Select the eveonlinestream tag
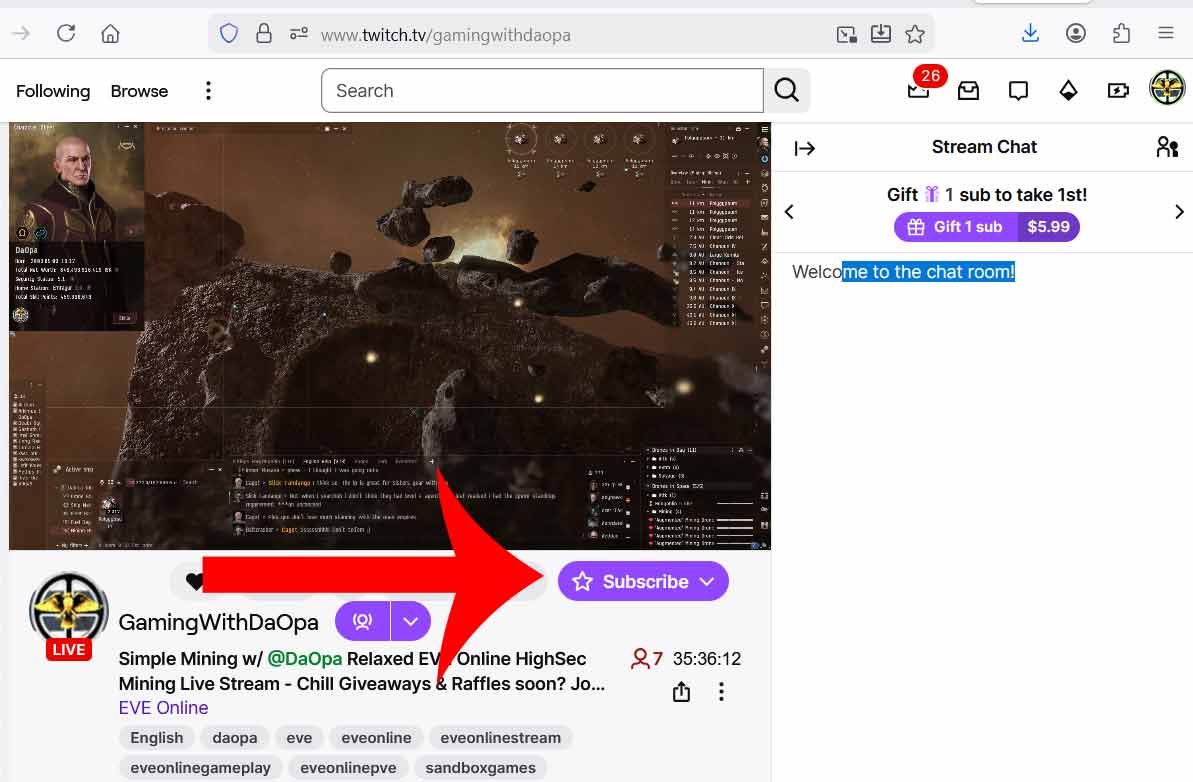The image size is (1193, 782). pyautogui.click(x=501, y=738)
